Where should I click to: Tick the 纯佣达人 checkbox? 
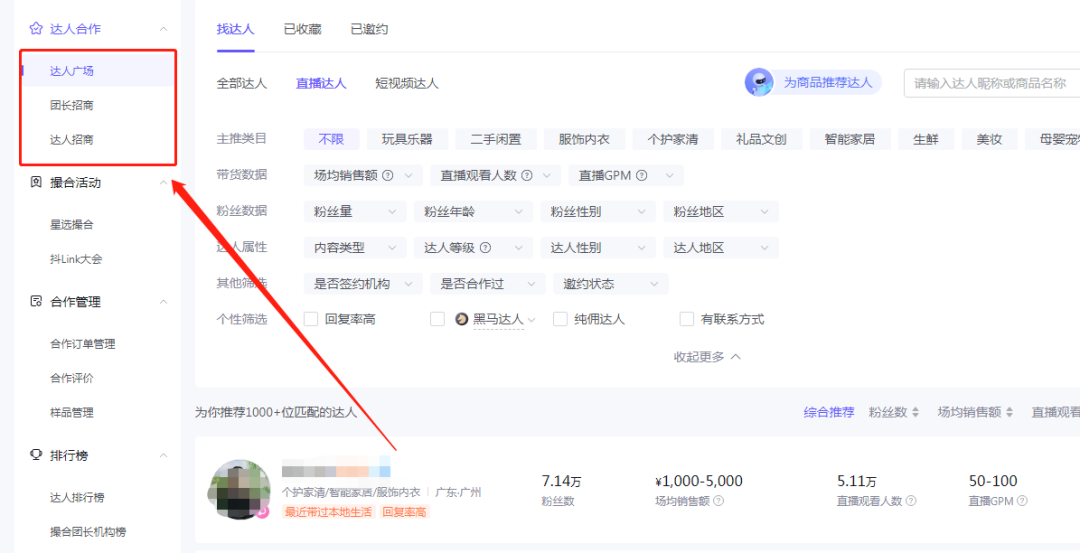coord(560,319)
